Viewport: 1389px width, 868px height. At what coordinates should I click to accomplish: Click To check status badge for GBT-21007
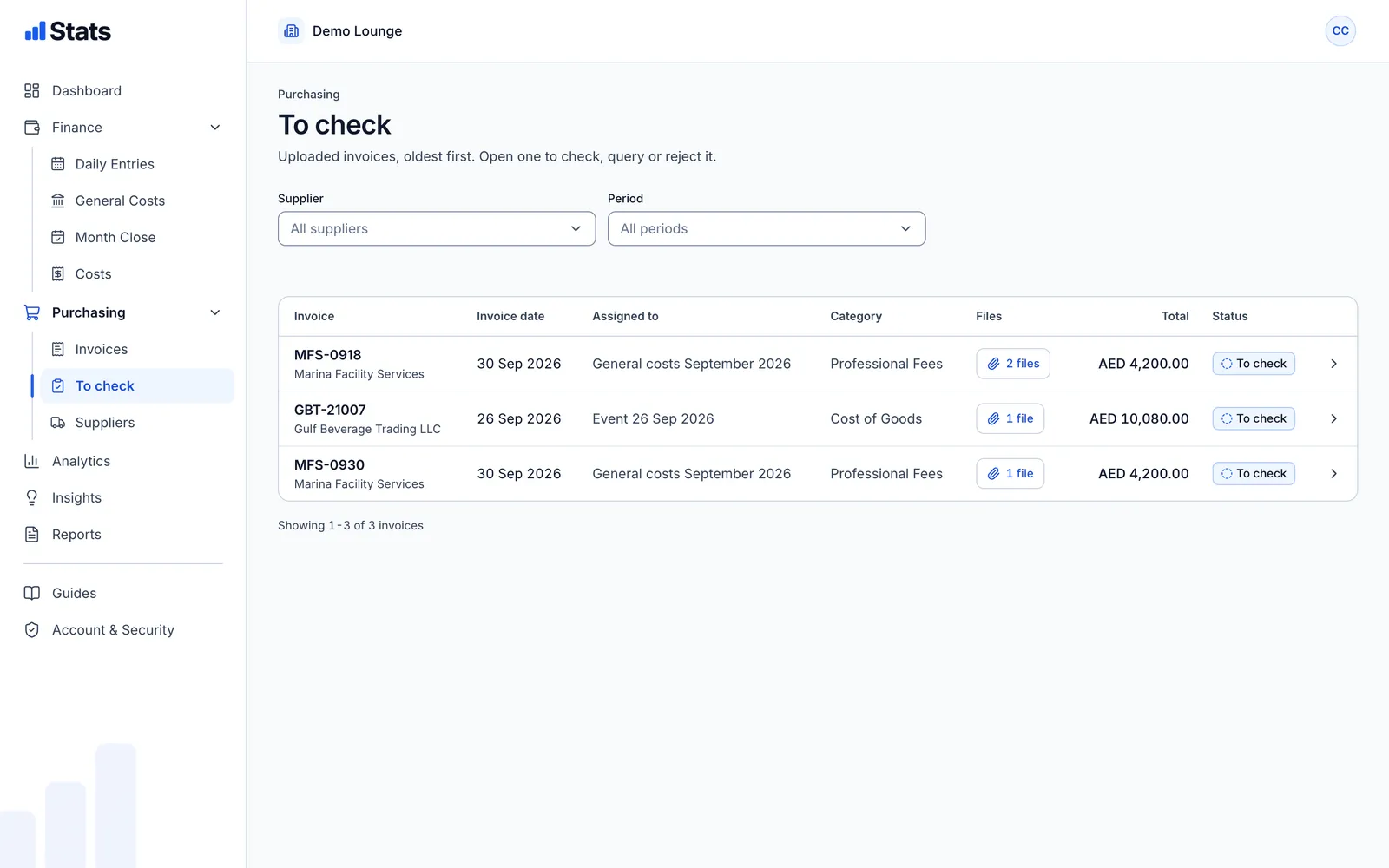1254,418
